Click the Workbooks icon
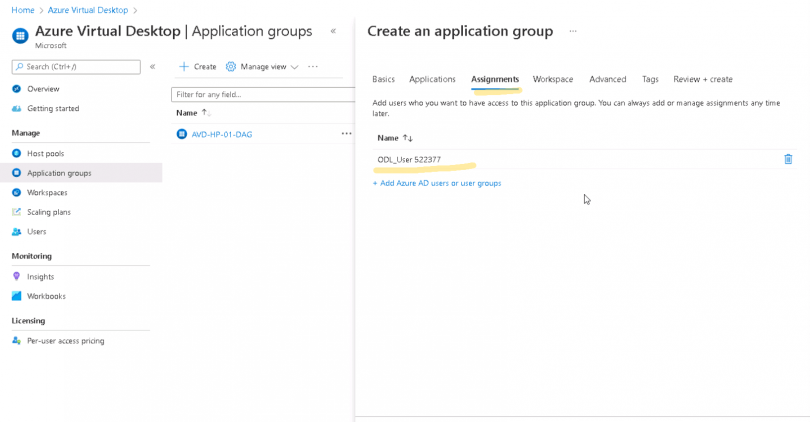Screen dimensions: 810x422 (17, 296)
